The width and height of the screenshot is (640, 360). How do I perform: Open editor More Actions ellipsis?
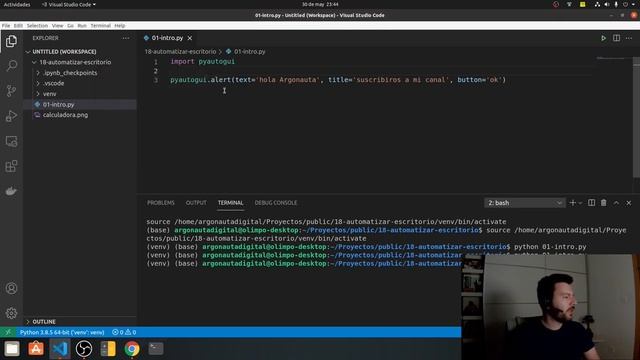629,38
